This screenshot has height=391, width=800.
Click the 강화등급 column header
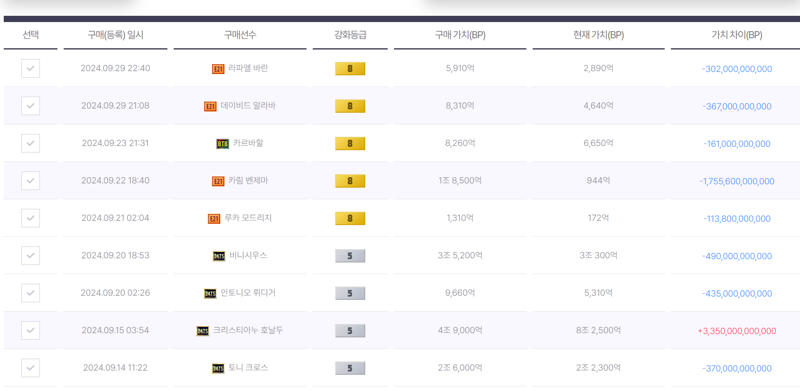coord(350,35)
